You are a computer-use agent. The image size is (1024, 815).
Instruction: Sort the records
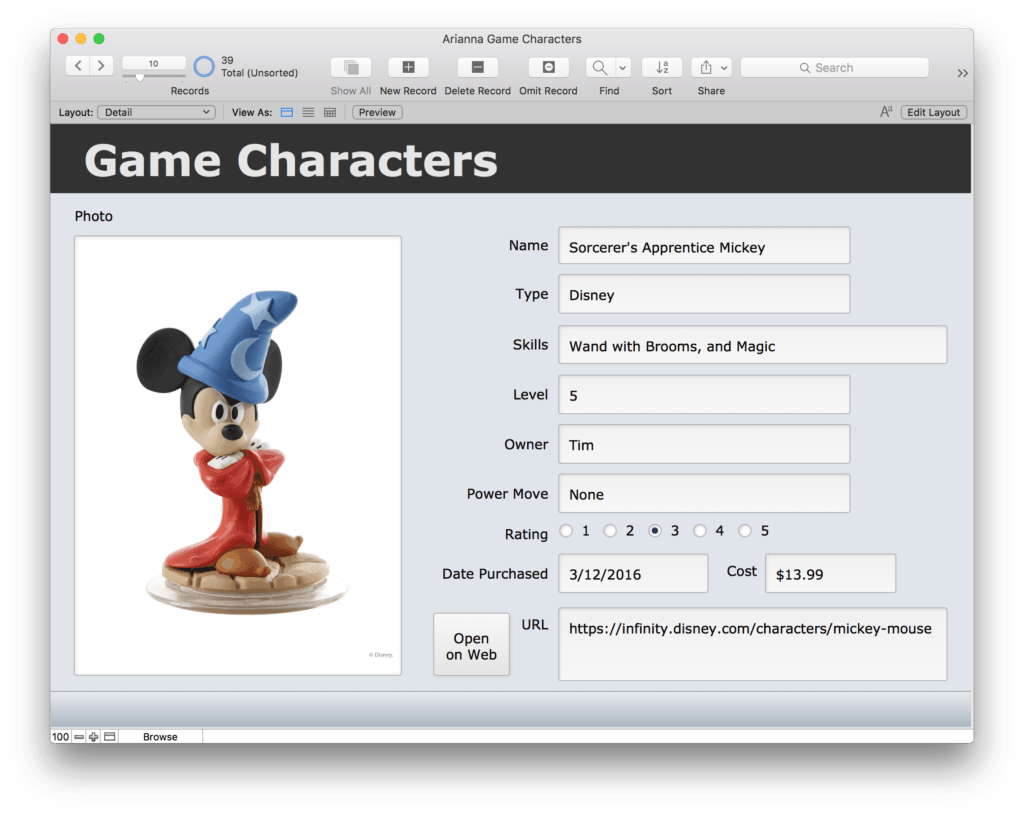(x=661, y=67)
